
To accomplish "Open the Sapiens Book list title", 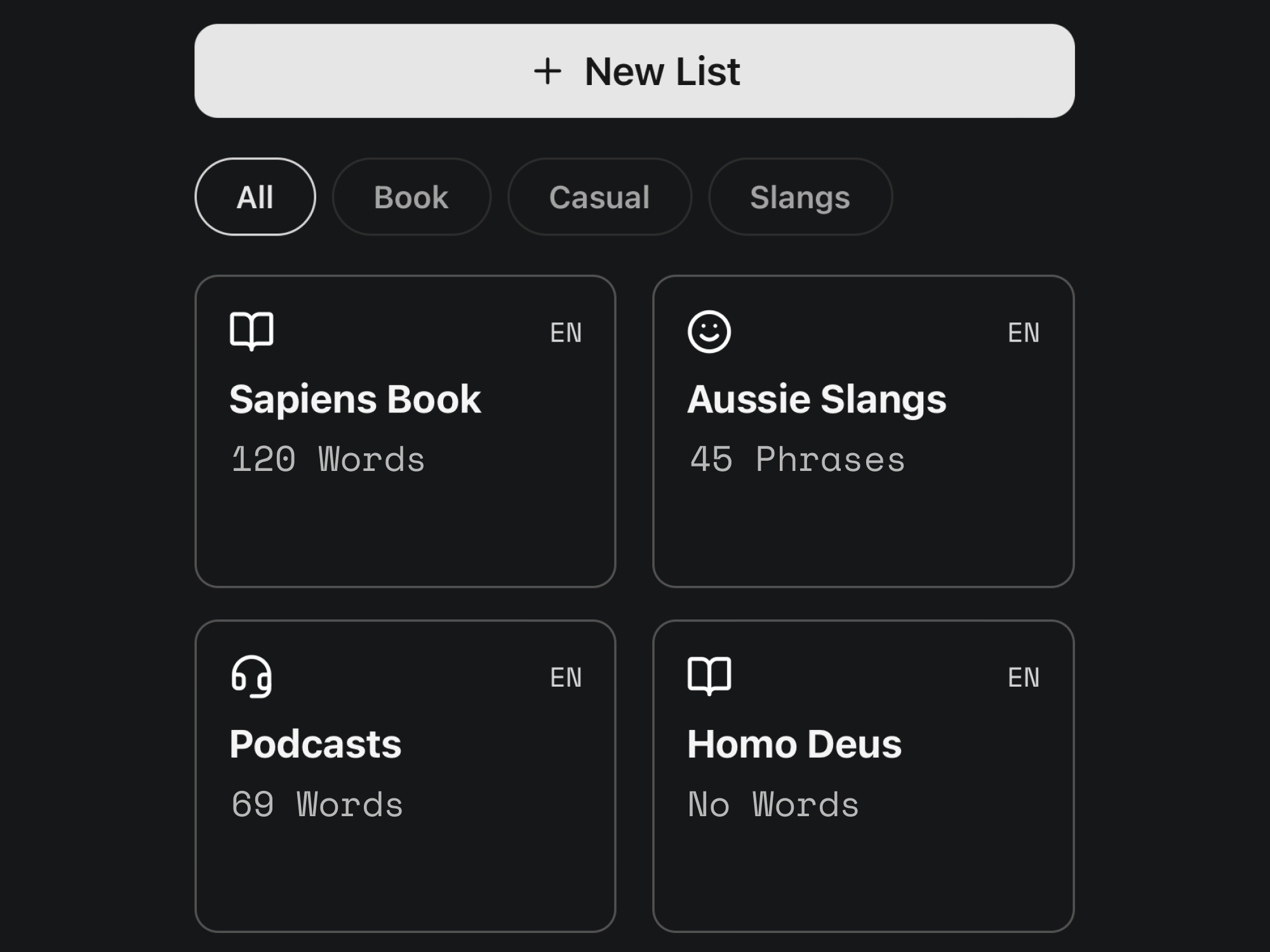I will 355,399.
